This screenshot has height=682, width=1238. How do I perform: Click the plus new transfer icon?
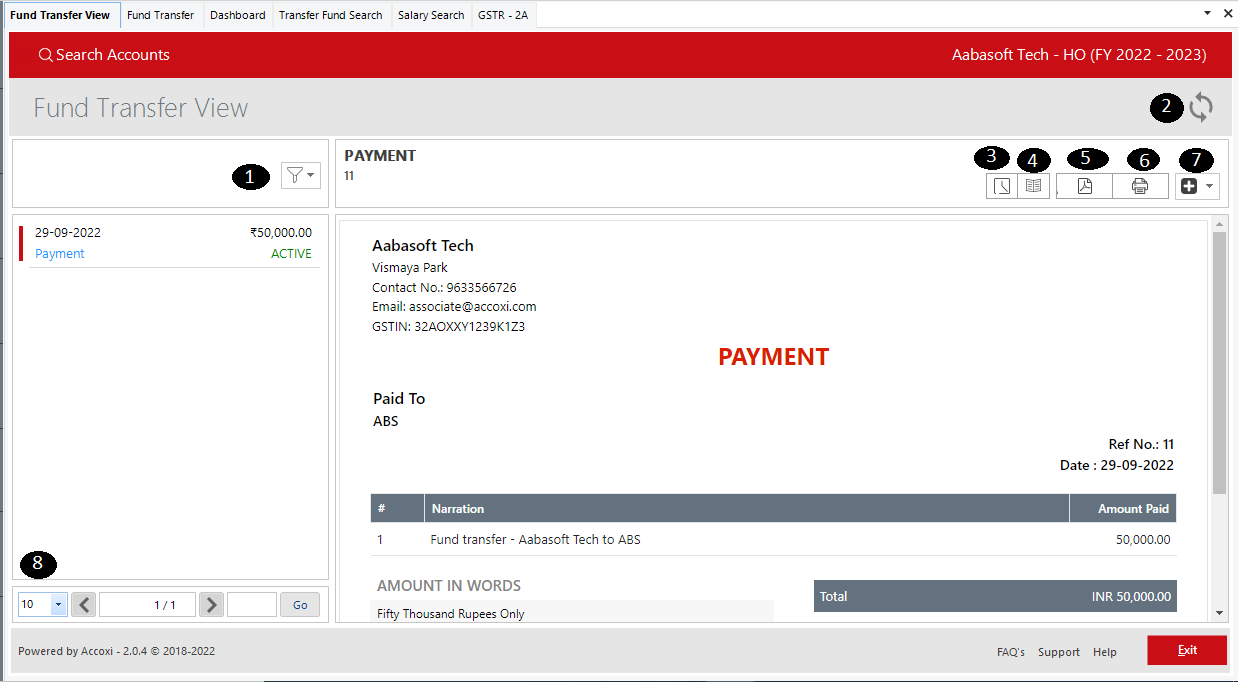(x=1189, y=186)
